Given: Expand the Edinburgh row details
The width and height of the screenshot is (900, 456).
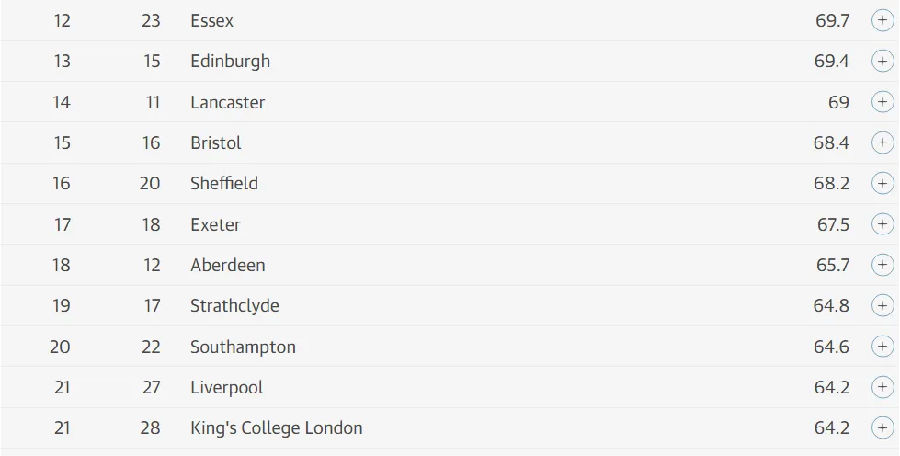Looking at the screenshot, I should pos(882,61).
